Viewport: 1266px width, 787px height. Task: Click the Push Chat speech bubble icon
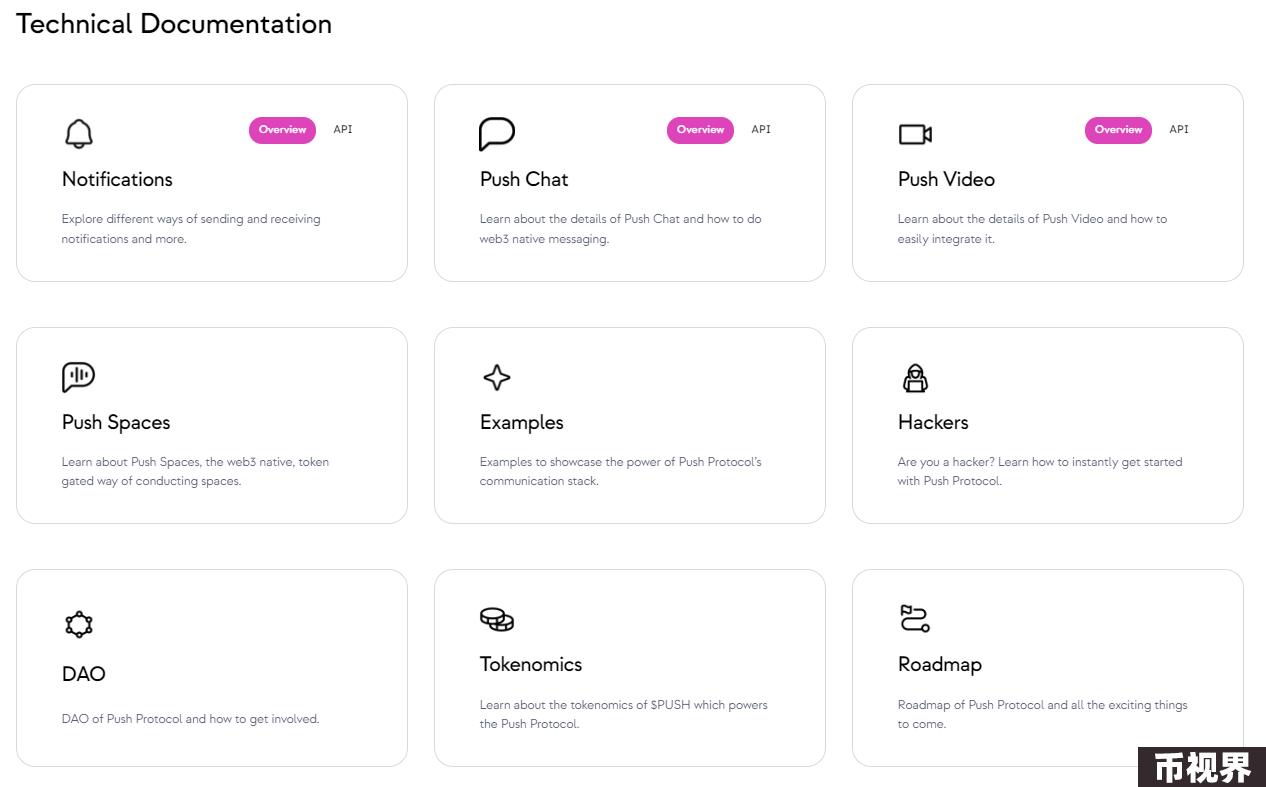tap(496, 134)
